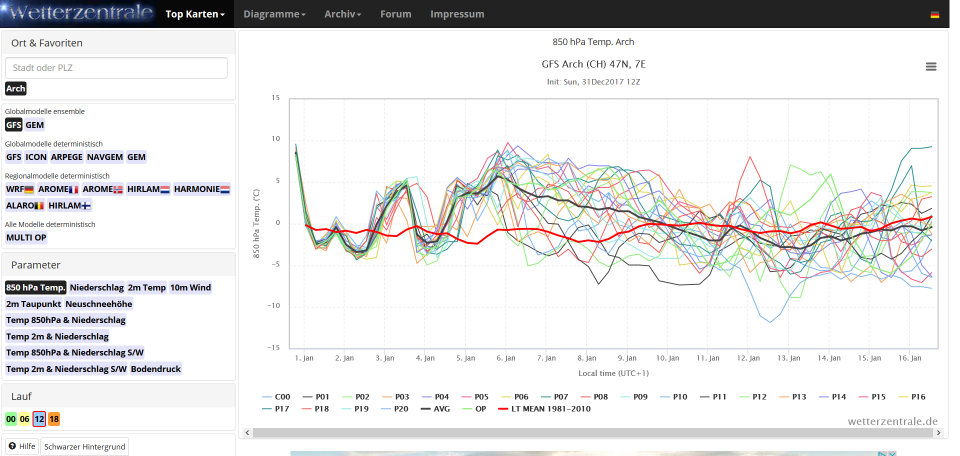This screenshot has height=456, width=960.
Task: Choose AROME model with French flag
Action: pos(58,189)
